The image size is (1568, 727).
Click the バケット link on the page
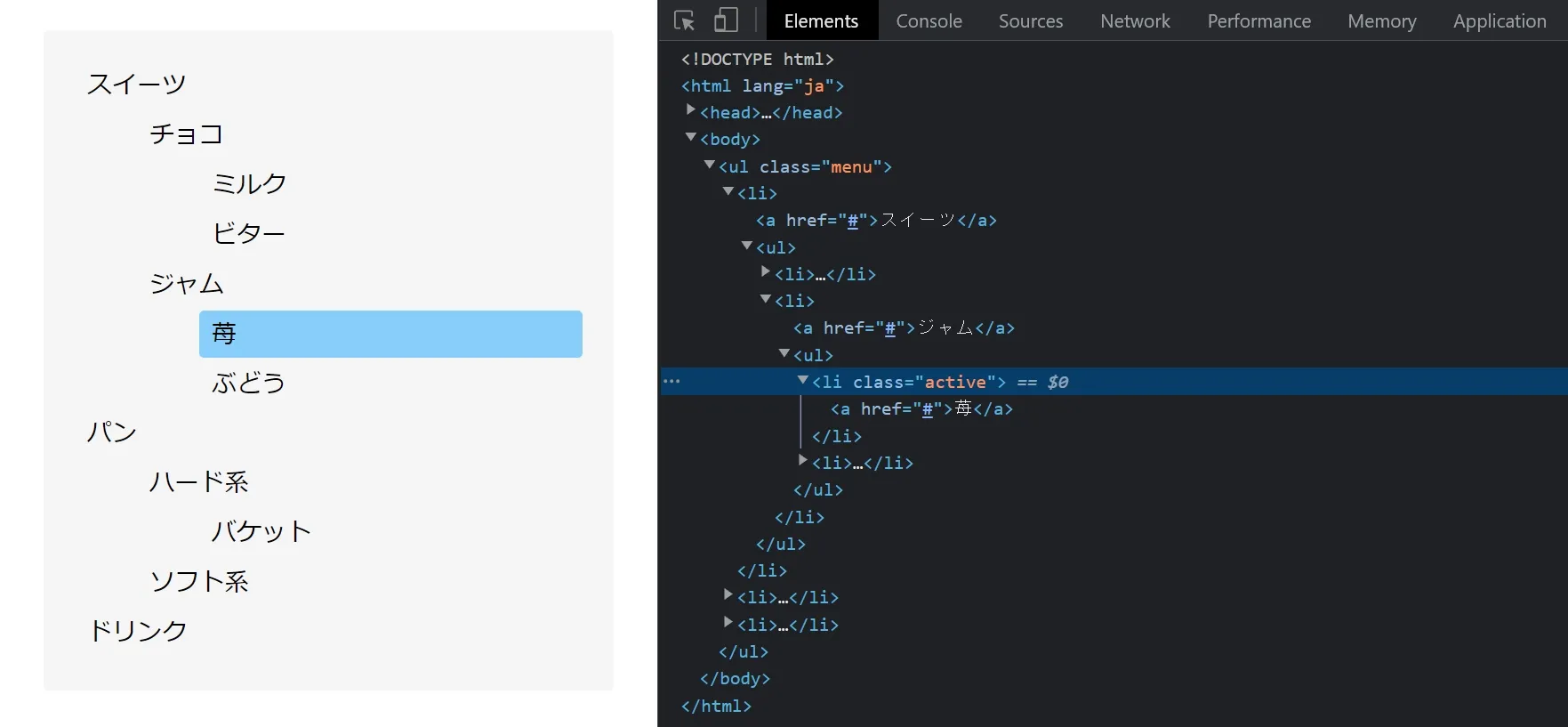(261, 531)
